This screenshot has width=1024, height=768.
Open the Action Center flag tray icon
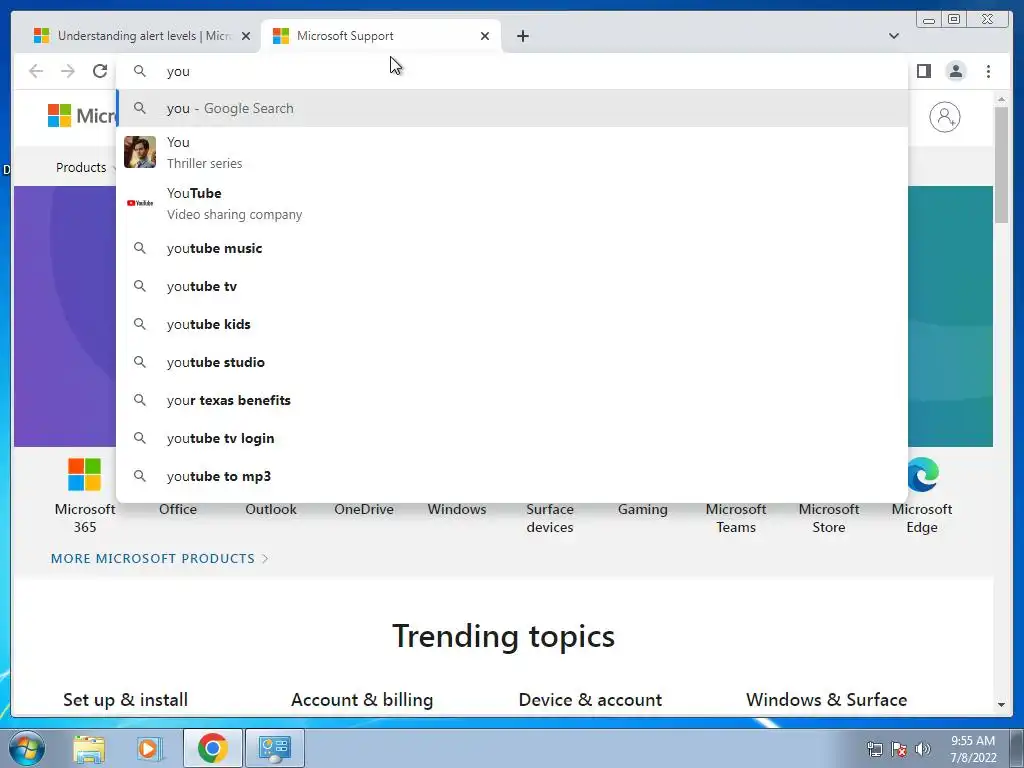tap(899, 749)
